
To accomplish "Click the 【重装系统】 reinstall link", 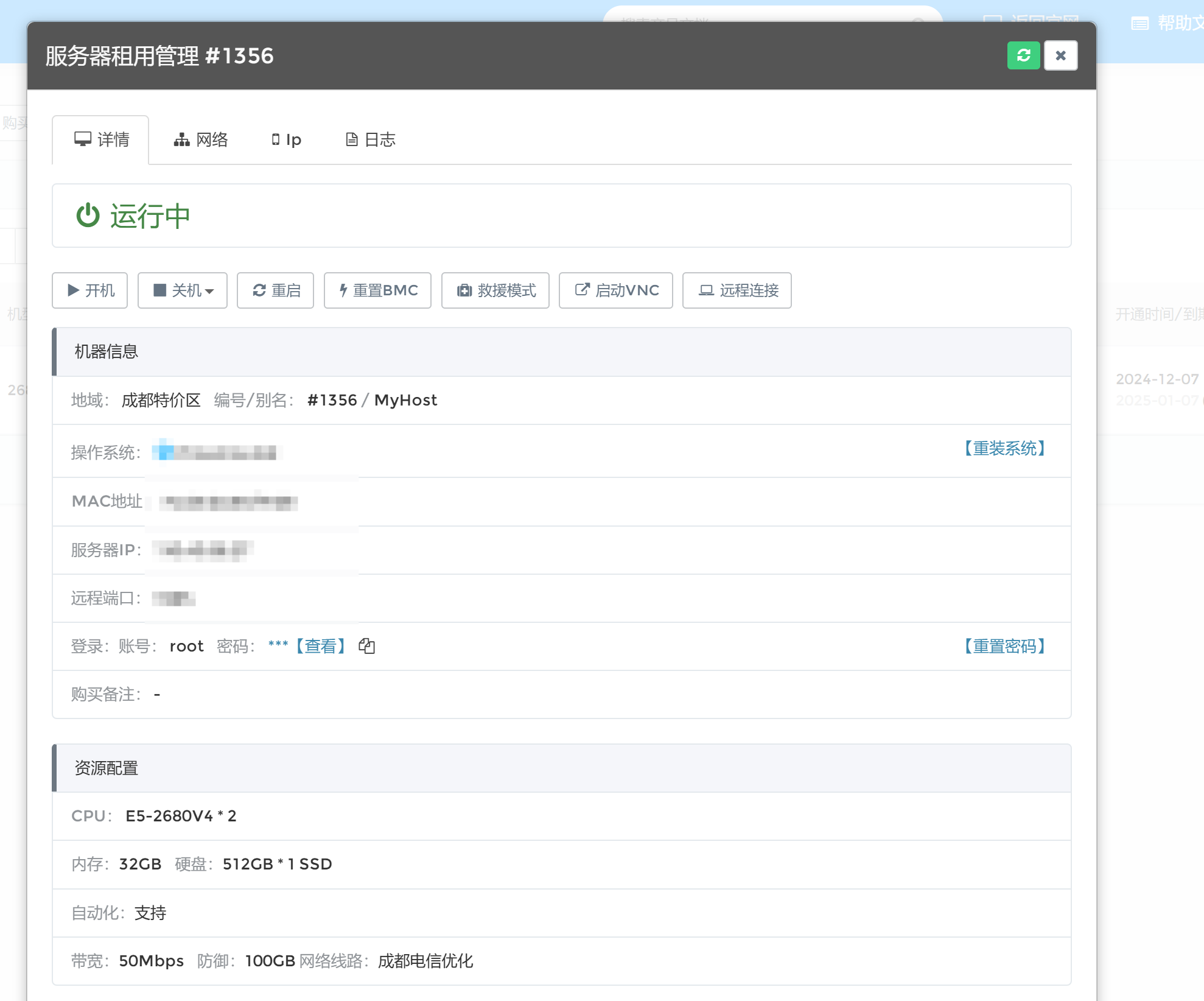I will coord(1004,449).
